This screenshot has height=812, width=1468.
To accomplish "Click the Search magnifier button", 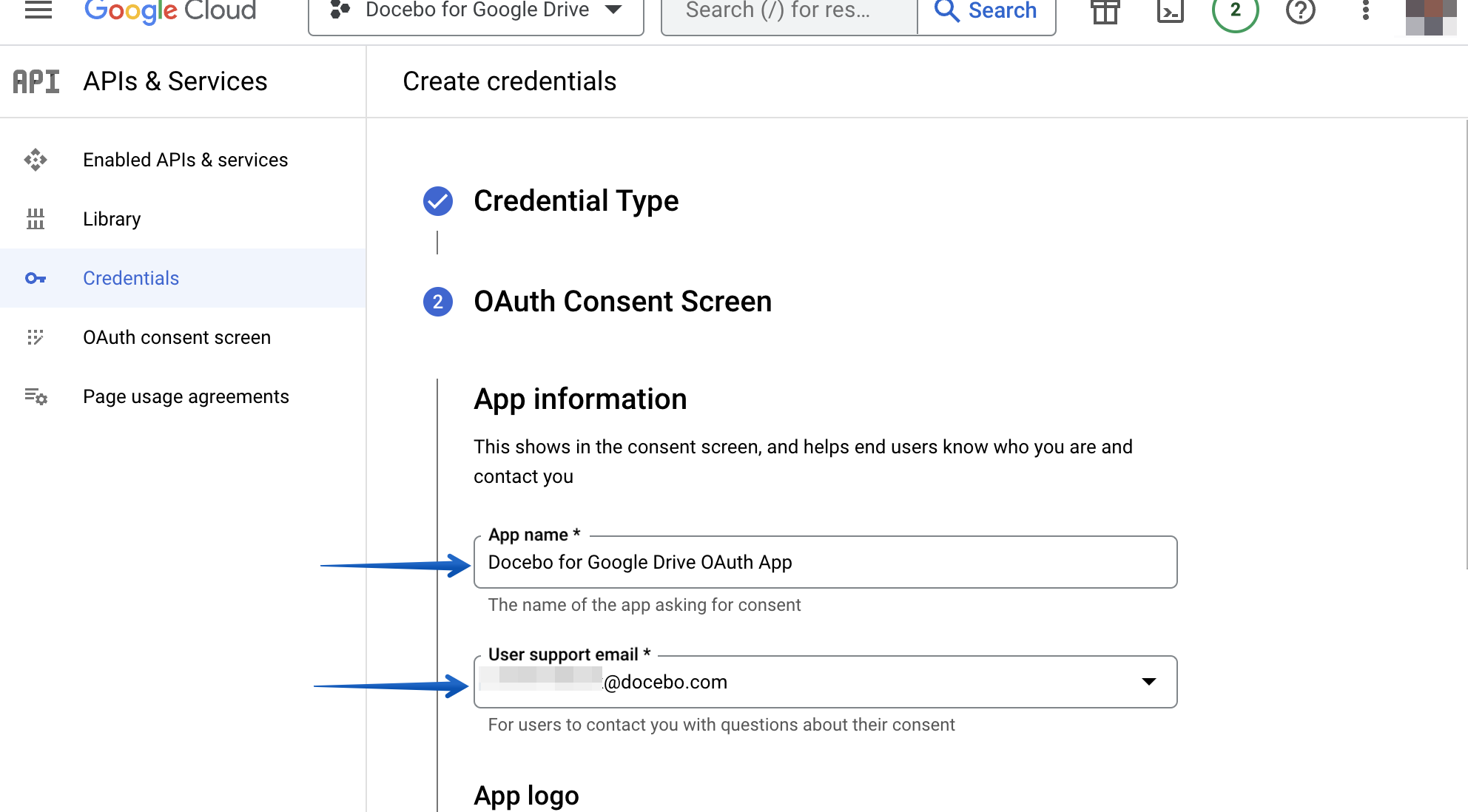I will coord(986,11).
